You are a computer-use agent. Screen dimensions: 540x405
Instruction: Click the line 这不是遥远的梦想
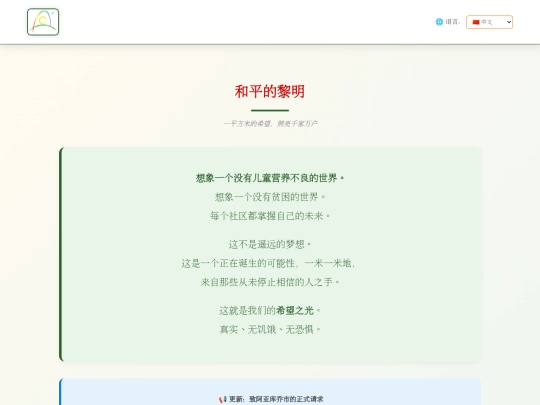(270, 245)
